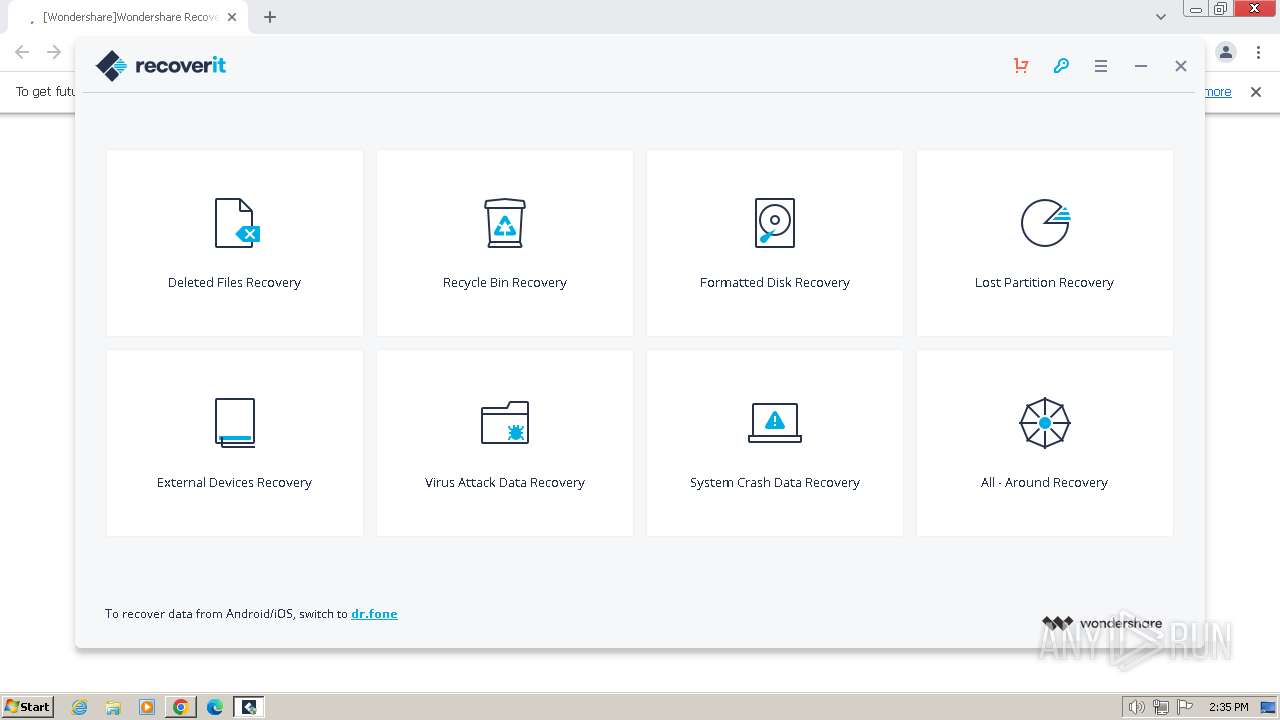1280x720 pixels.
Task: Switch to Recoverit on the taskbar
Action: pyautogui.click(x=249, y=707)
